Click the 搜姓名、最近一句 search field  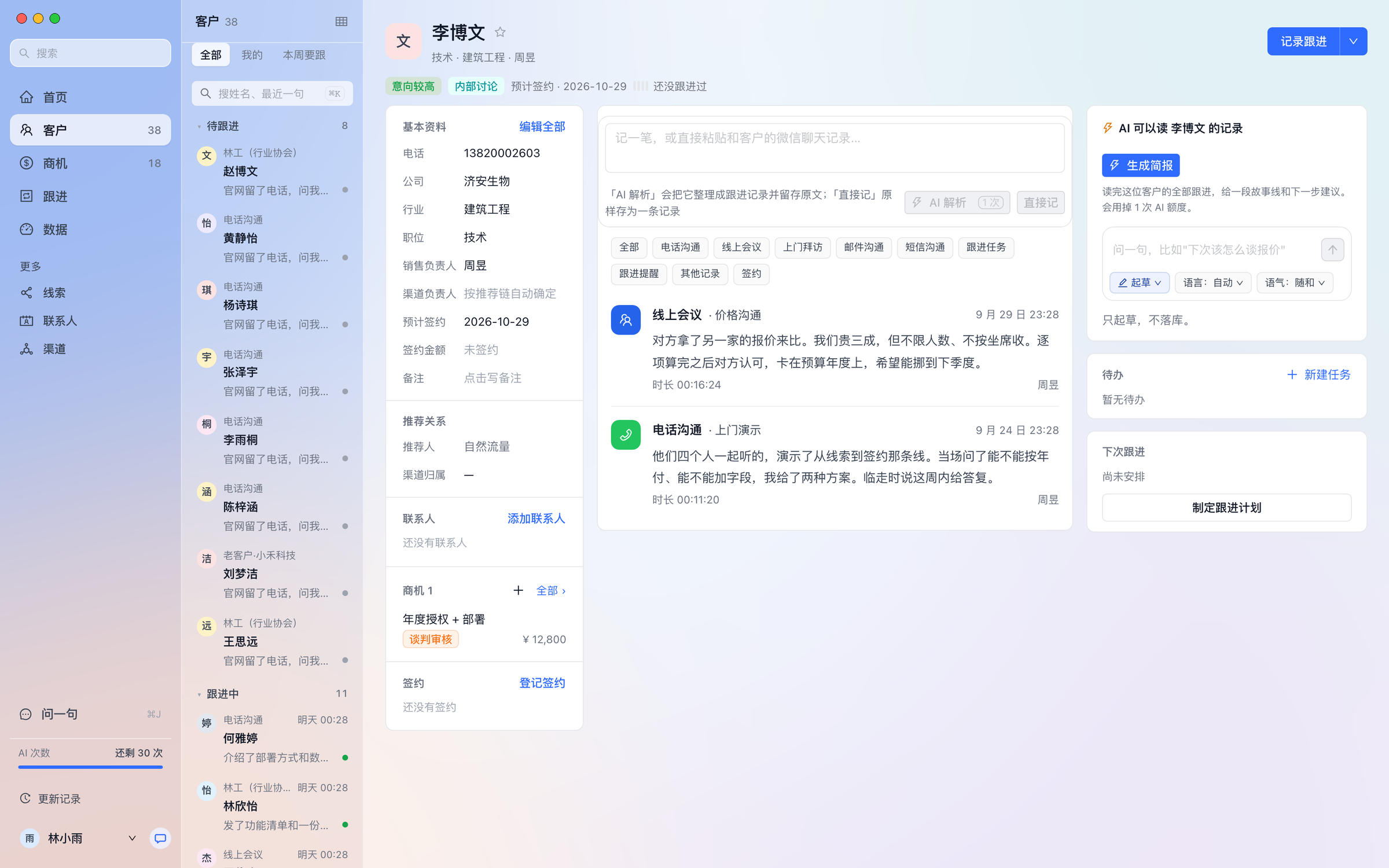pos(272,93)
